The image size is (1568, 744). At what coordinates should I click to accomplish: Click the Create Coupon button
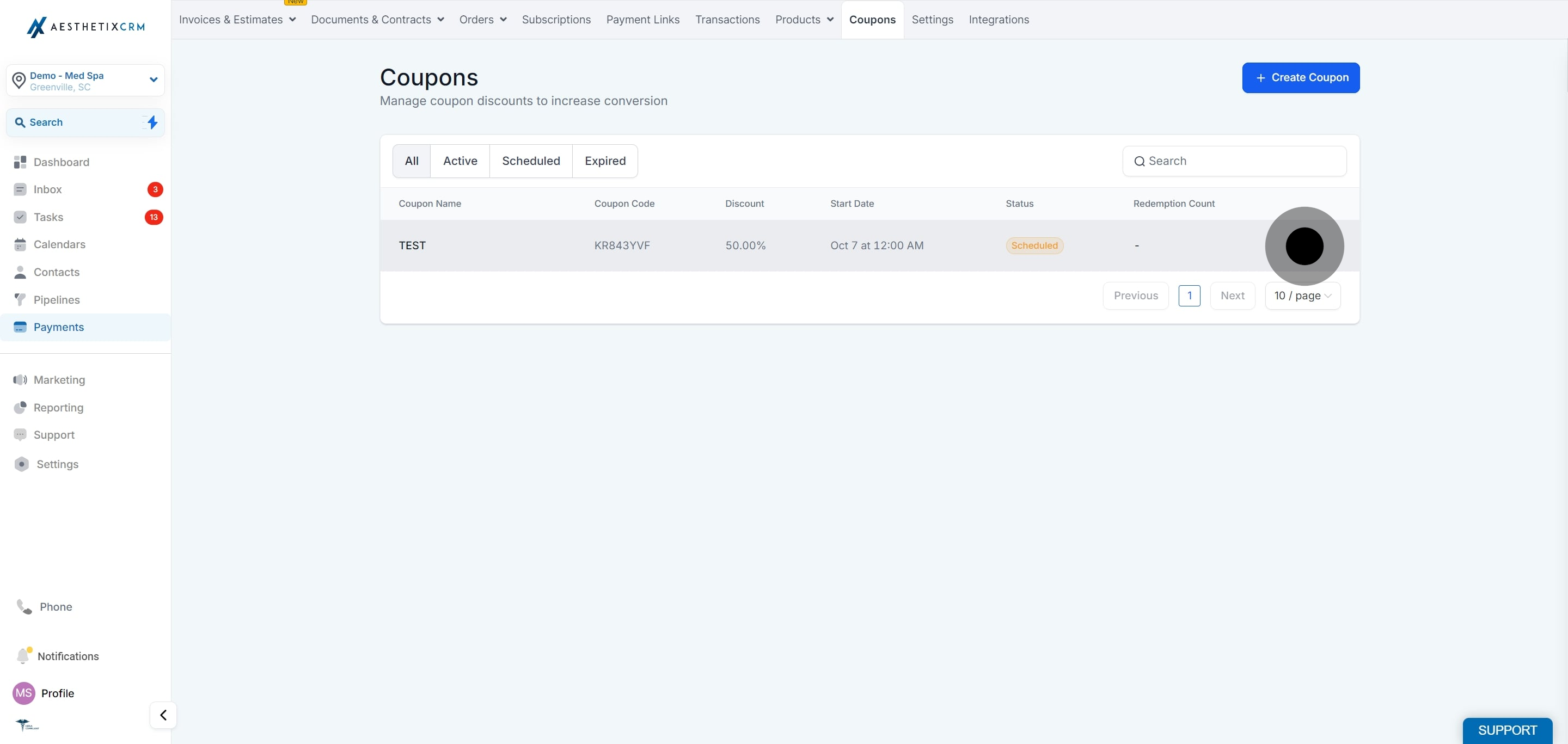[1301, 78]
